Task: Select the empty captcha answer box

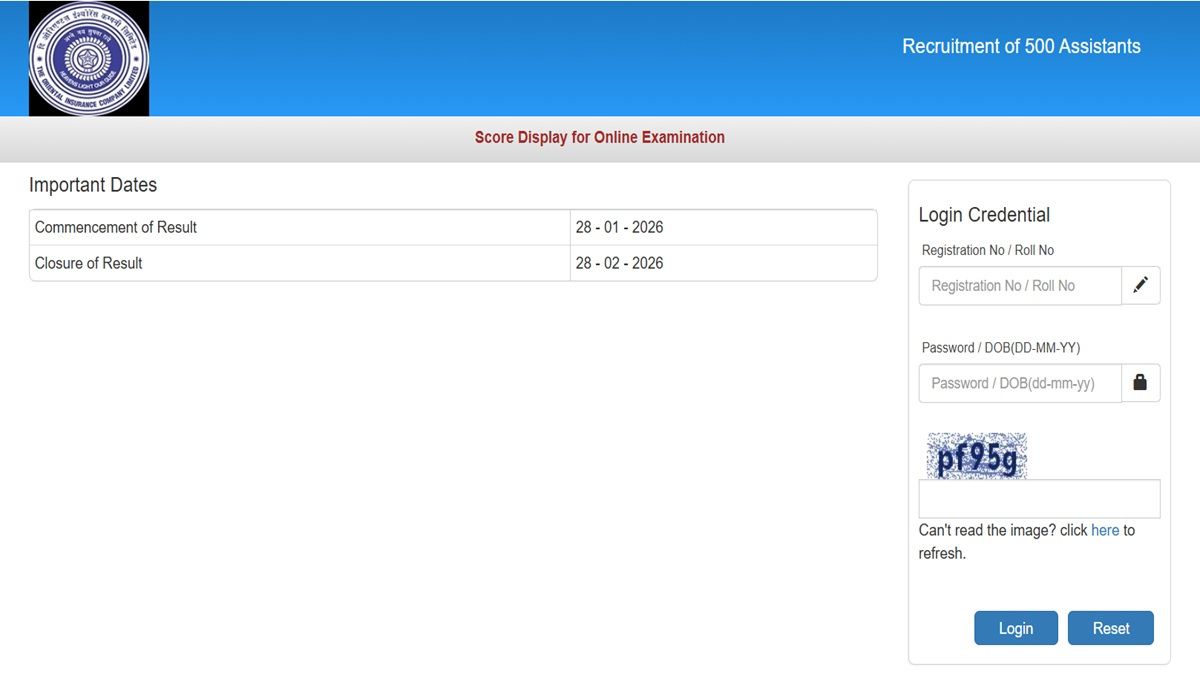Action: coord(1039,498)
